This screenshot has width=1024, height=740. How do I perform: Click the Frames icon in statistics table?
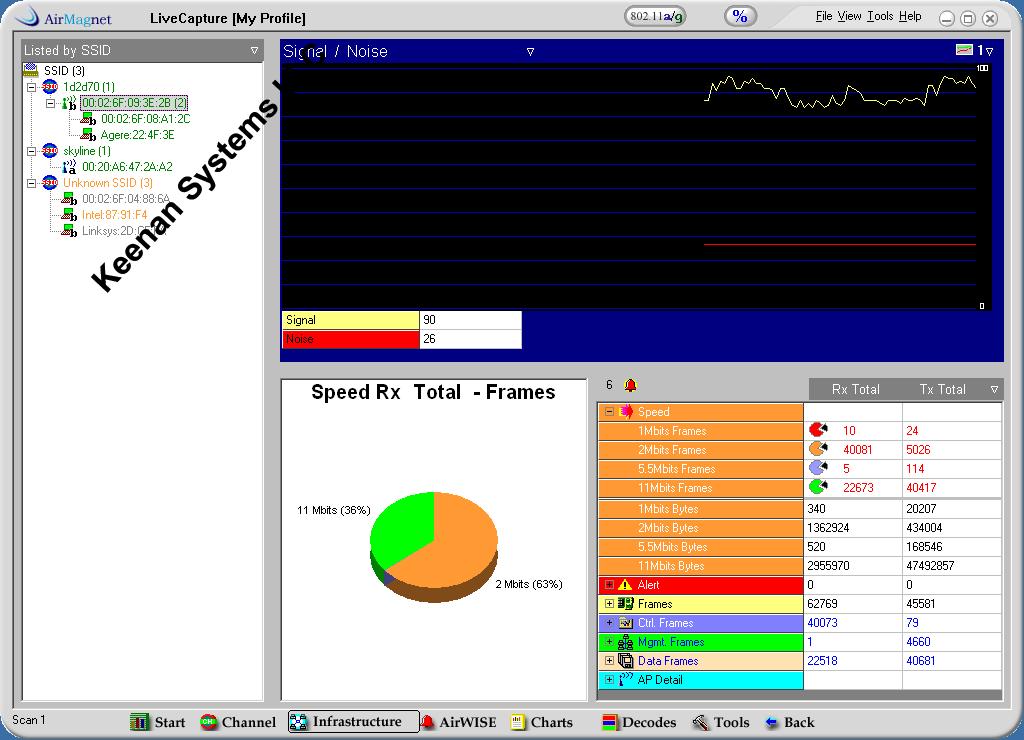(626, 603)
